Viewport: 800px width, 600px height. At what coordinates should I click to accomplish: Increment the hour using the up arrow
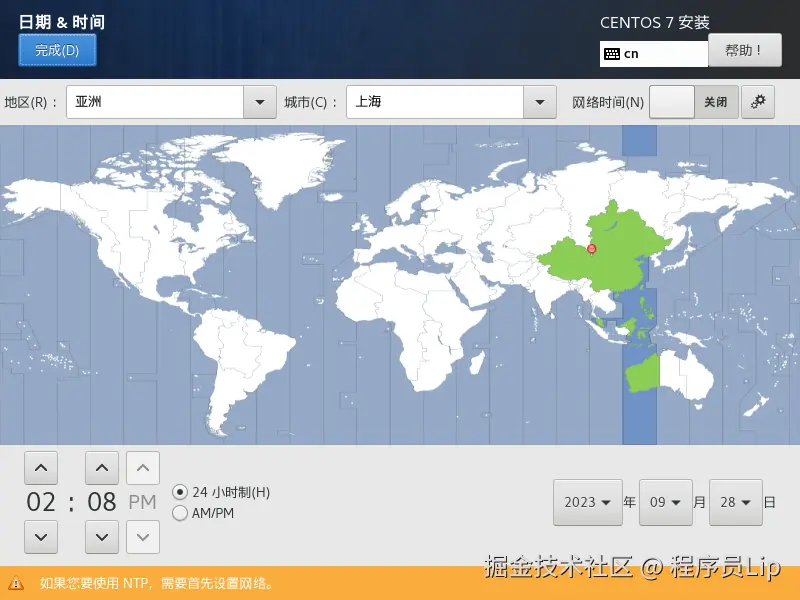[41, 467]
